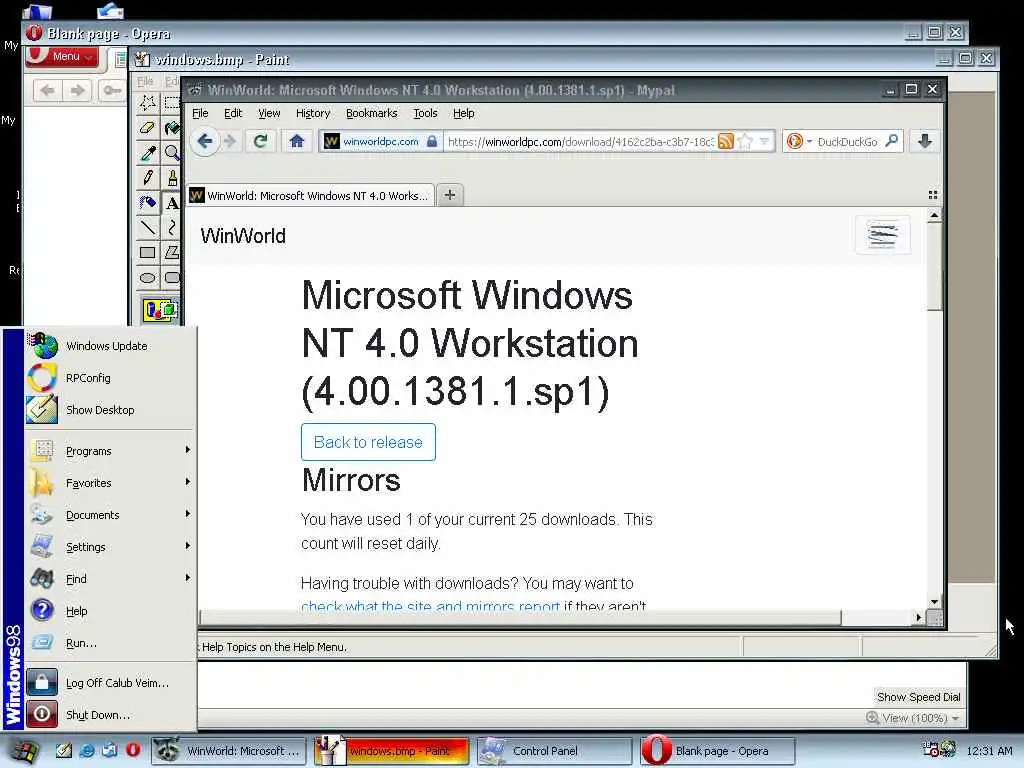Viewport: 1024px width, 768px height.
Task: Open the WinWorld hamburger navigation menu
Action: (882, 234)
